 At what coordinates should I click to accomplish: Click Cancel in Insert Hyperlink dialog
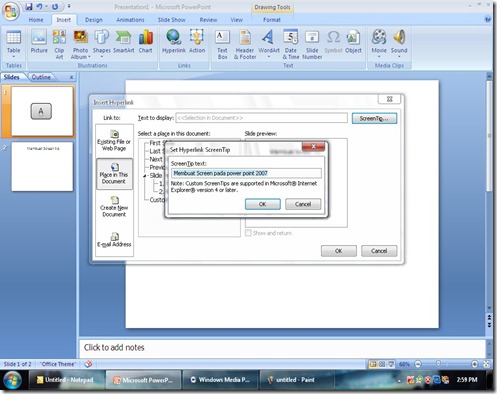pos(379,251)
